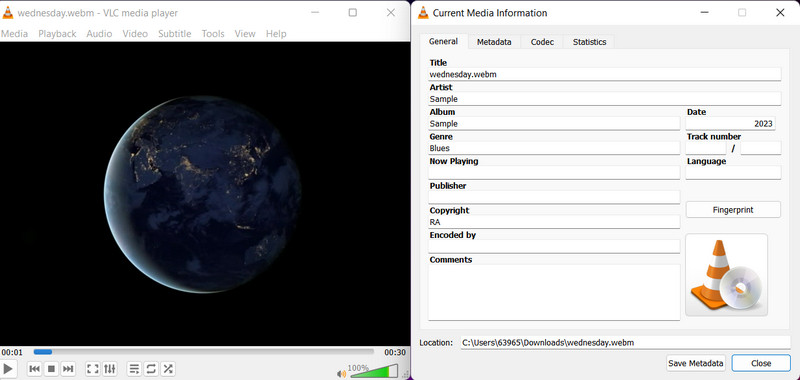Click the Title field wednesday.webm

pyautogui.click(x=605, y=74)
